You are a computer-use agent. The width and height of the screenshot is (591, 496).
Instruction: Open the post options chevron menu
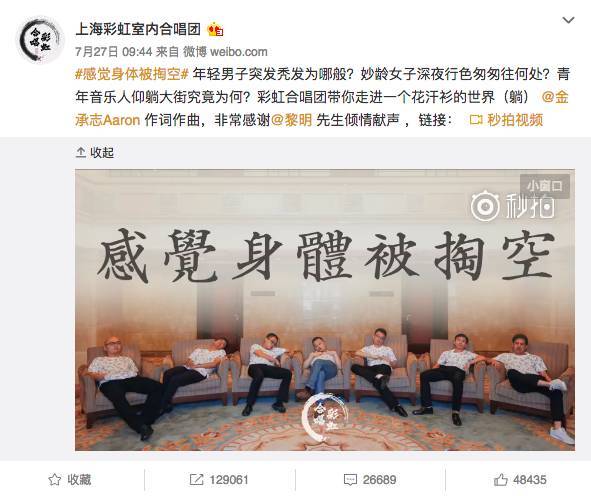[568, 20]
